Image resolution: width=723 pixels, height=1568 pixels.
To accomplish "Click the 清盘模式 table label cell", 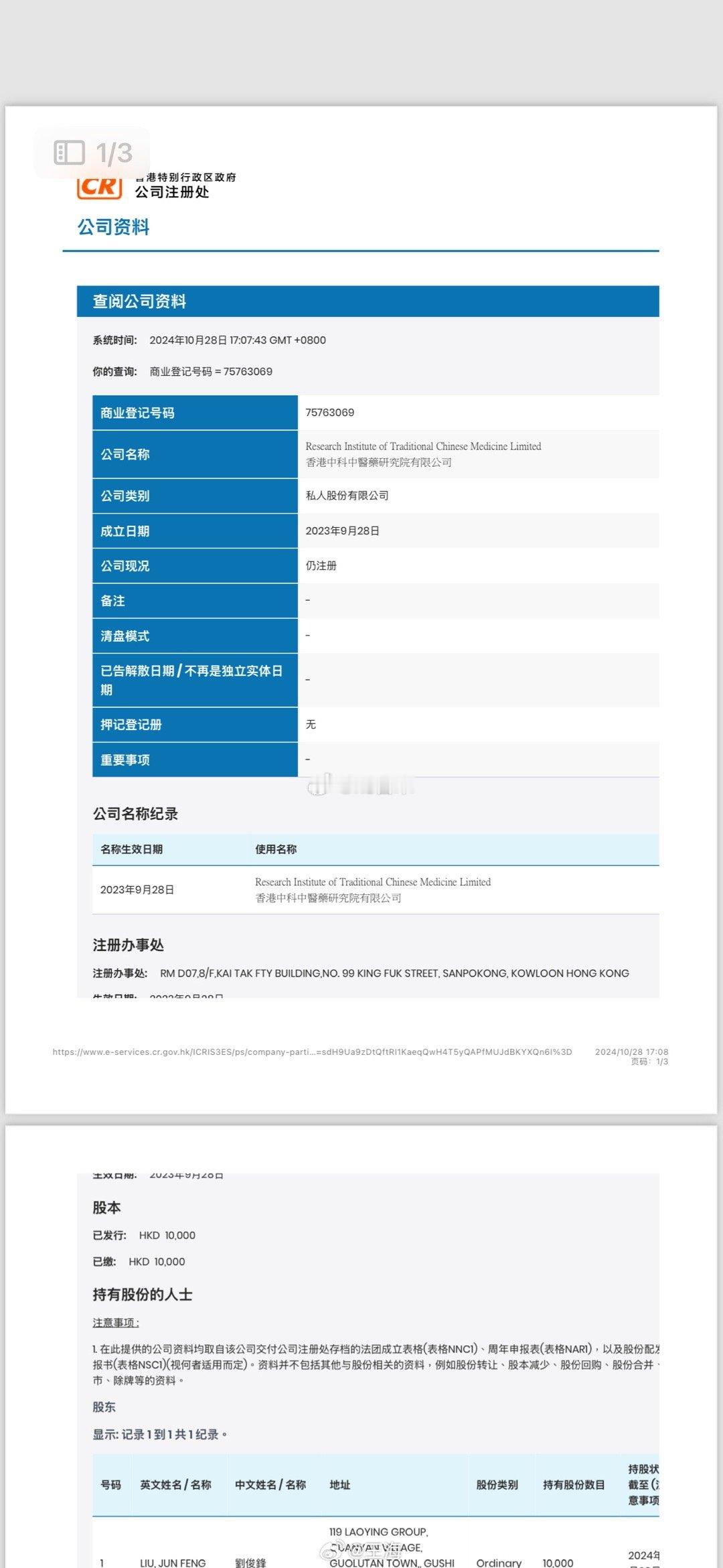I will coord(195,636).
